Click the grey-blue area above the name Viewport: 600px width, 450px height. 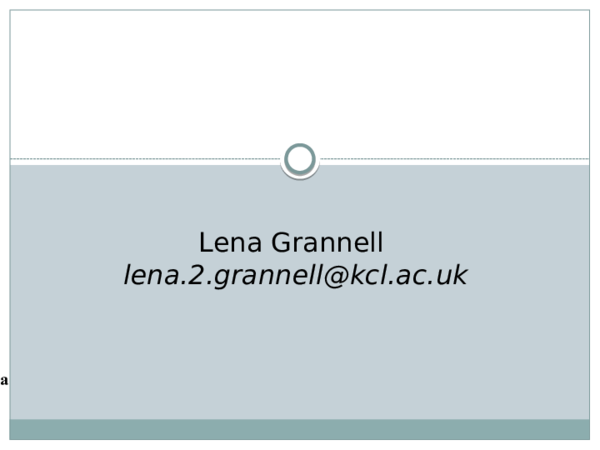[300, 200]
